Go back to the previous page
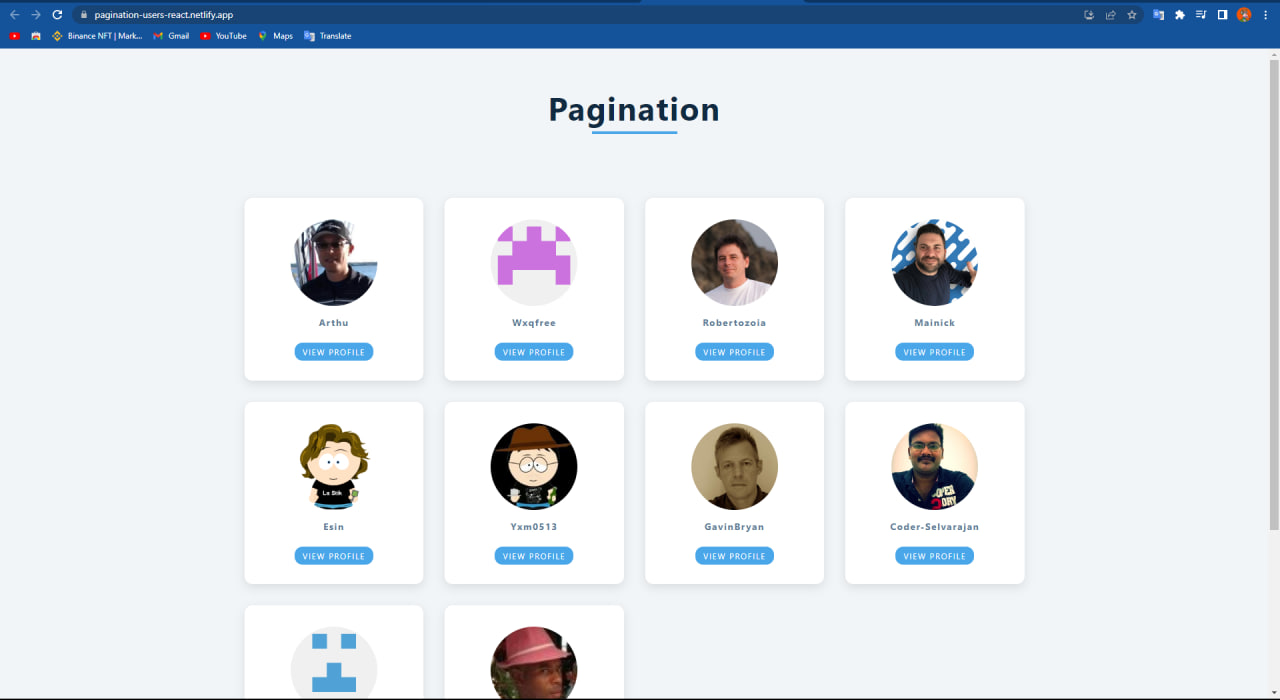 [14, 15]
